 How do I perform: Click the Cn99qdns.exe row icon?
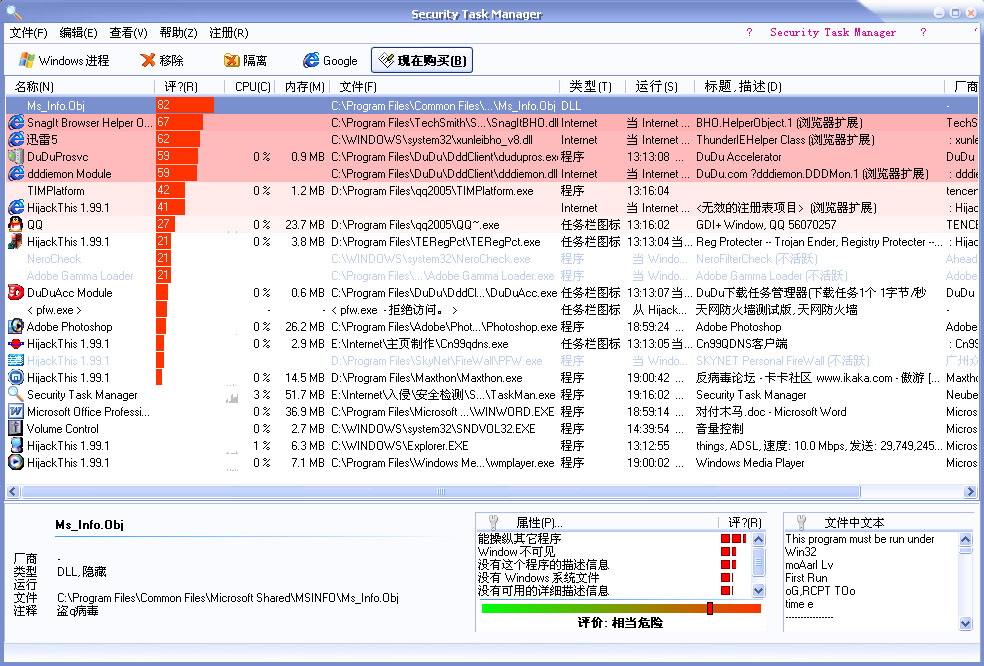[16, 343]
